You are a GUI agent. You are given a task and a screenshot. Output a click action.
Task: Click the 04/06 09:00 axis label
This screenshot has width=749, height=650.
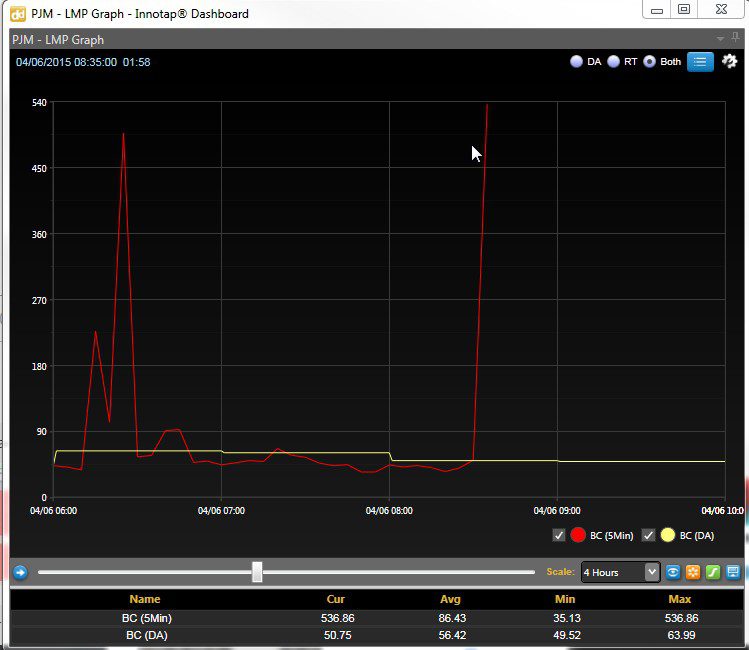(x=557, y=511)
